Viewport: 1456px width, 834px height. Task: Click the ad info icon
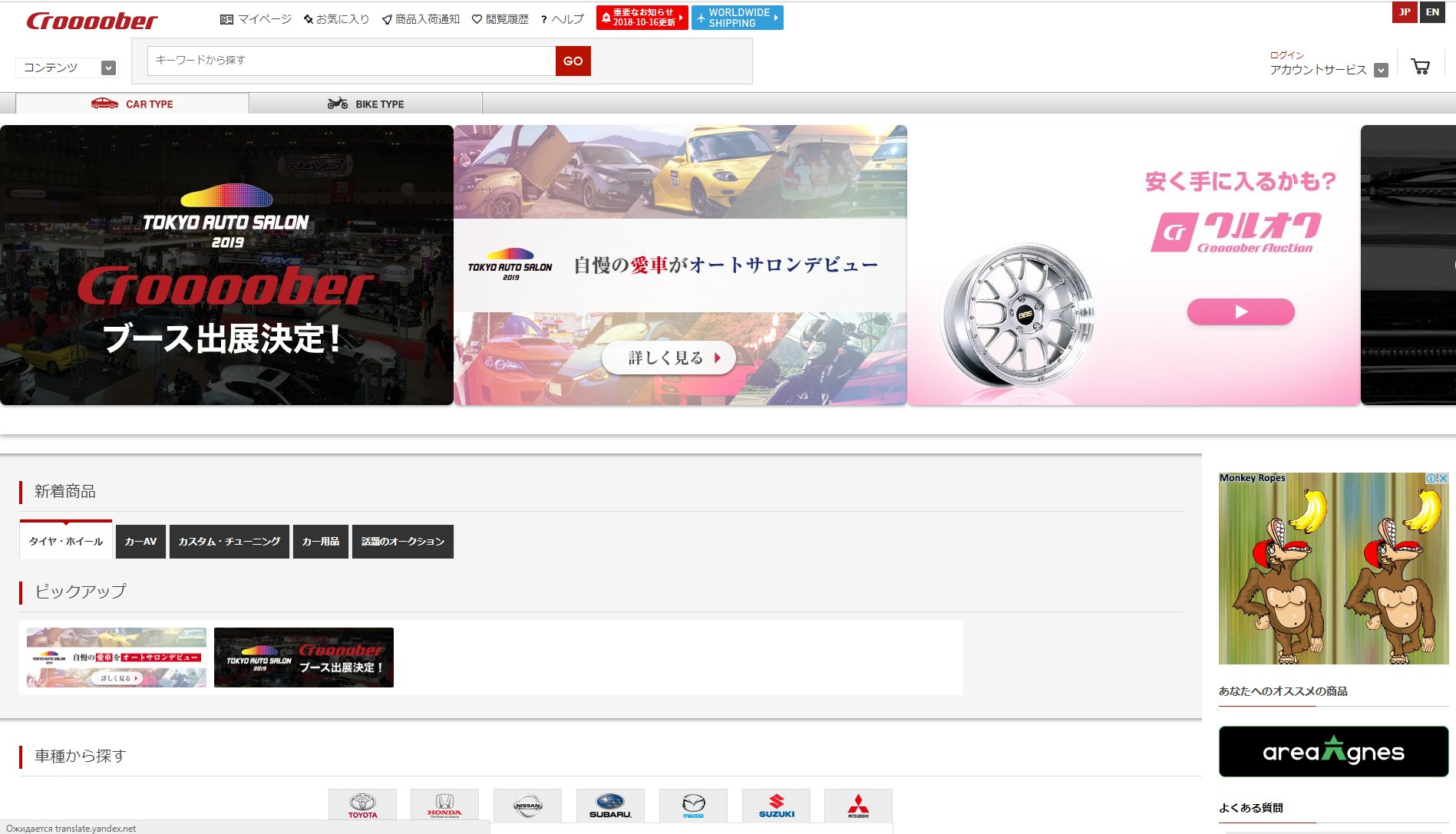1431,478
